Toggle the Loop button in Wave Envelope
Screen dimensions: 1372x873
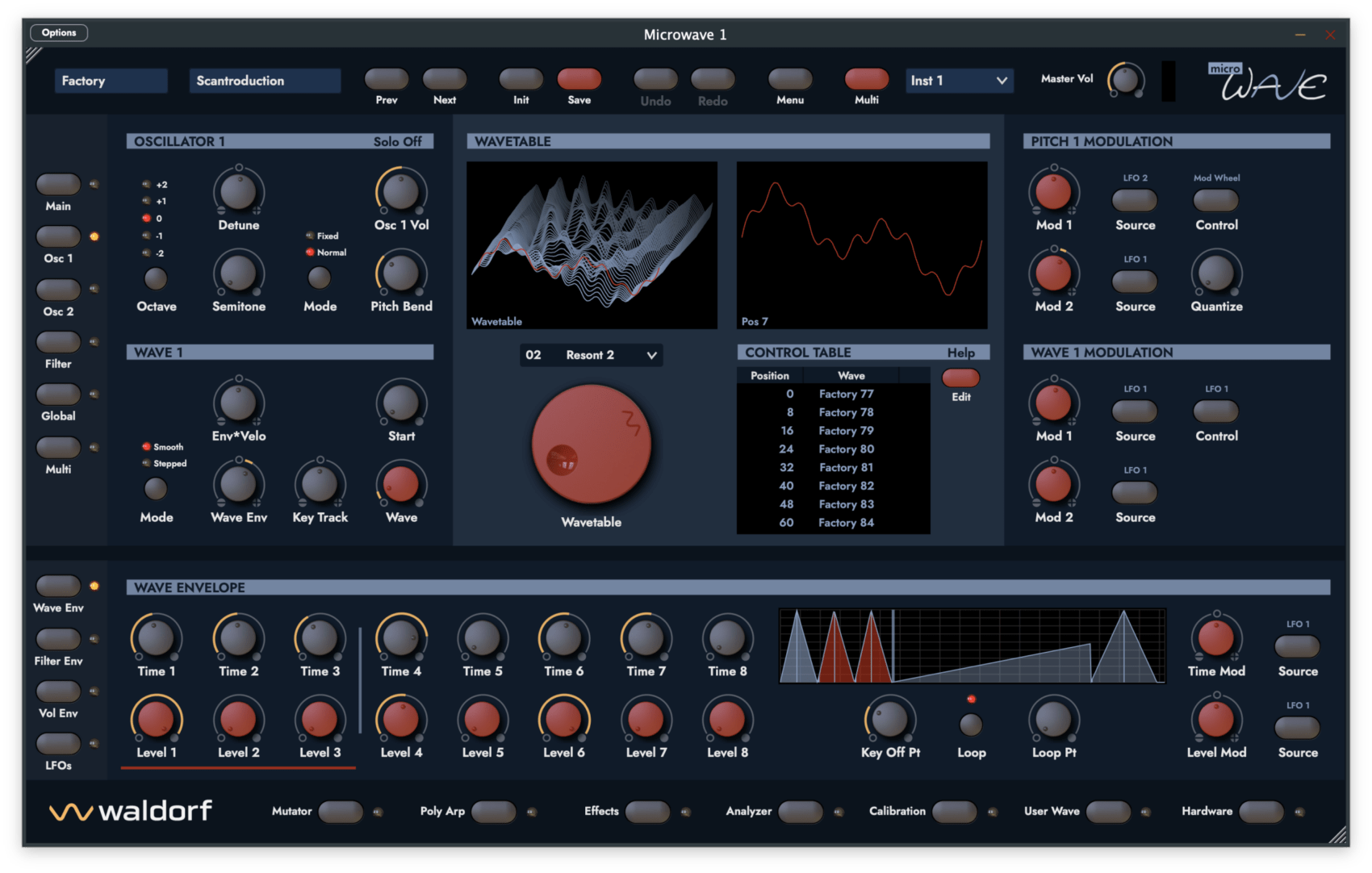(x=971, y=725)
